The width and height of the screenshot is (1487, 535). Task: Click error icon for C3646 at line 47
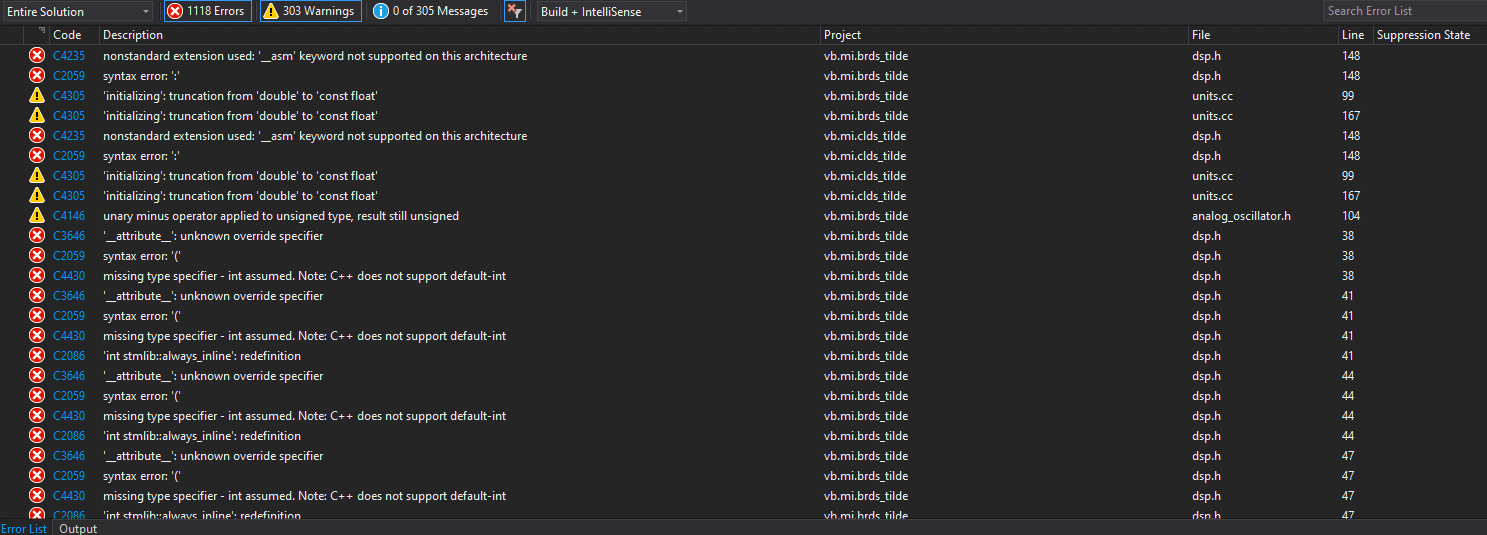click(37, 456)
